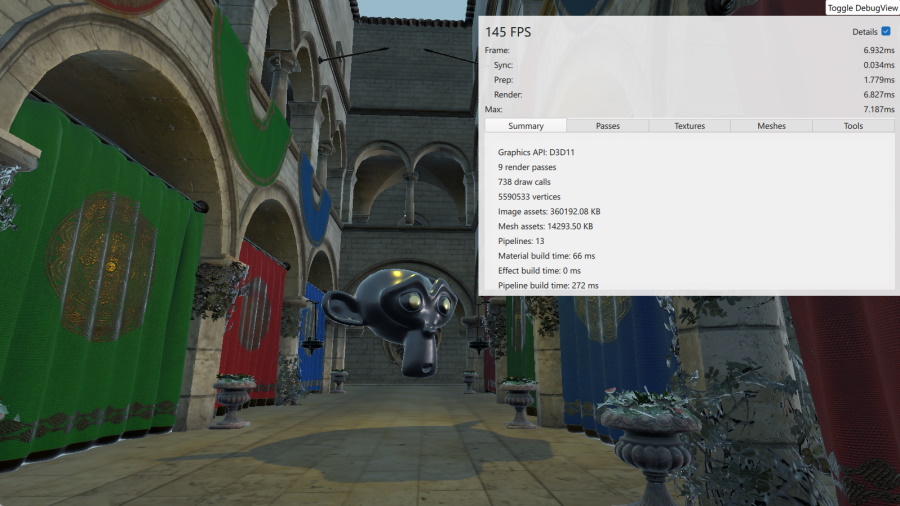Screen dimensions: 900x506
Task: Click the 738 draw calls entry
Action: [x=524, y=182]
